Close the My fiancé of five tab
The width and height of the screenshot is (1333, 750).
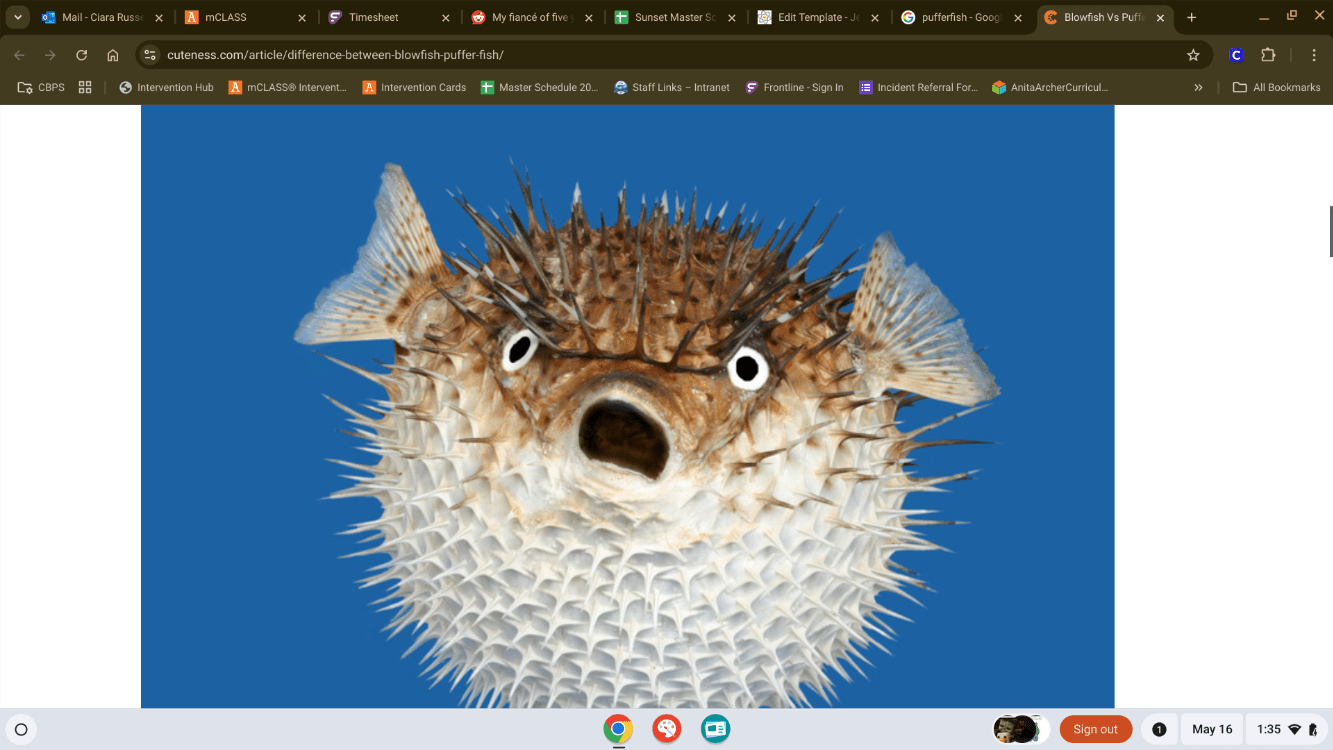point(588,18)
